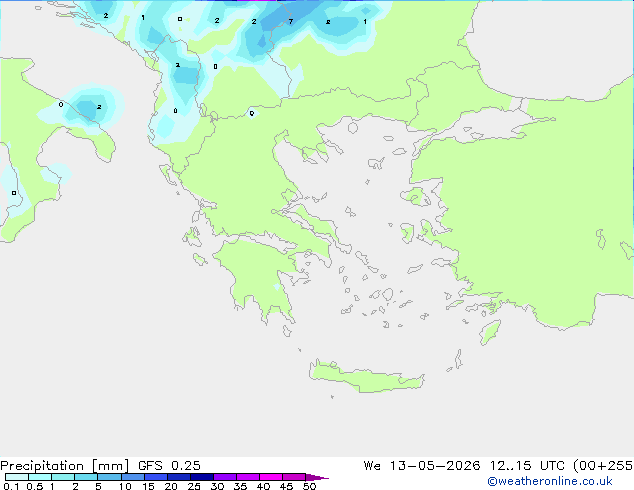634x490 pixels.
Task: Click the '25' legend scale label
Action: 194,486
